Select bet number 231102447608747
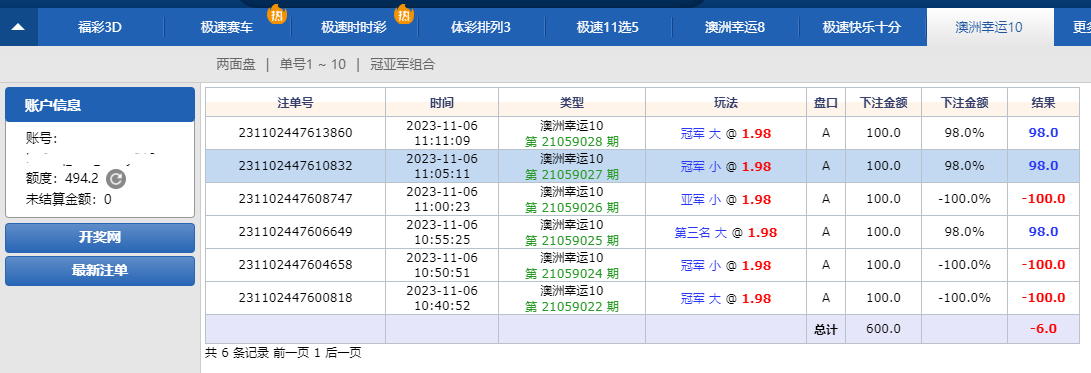The height and width of the screenshot is (373, 1091). point(296,199)
